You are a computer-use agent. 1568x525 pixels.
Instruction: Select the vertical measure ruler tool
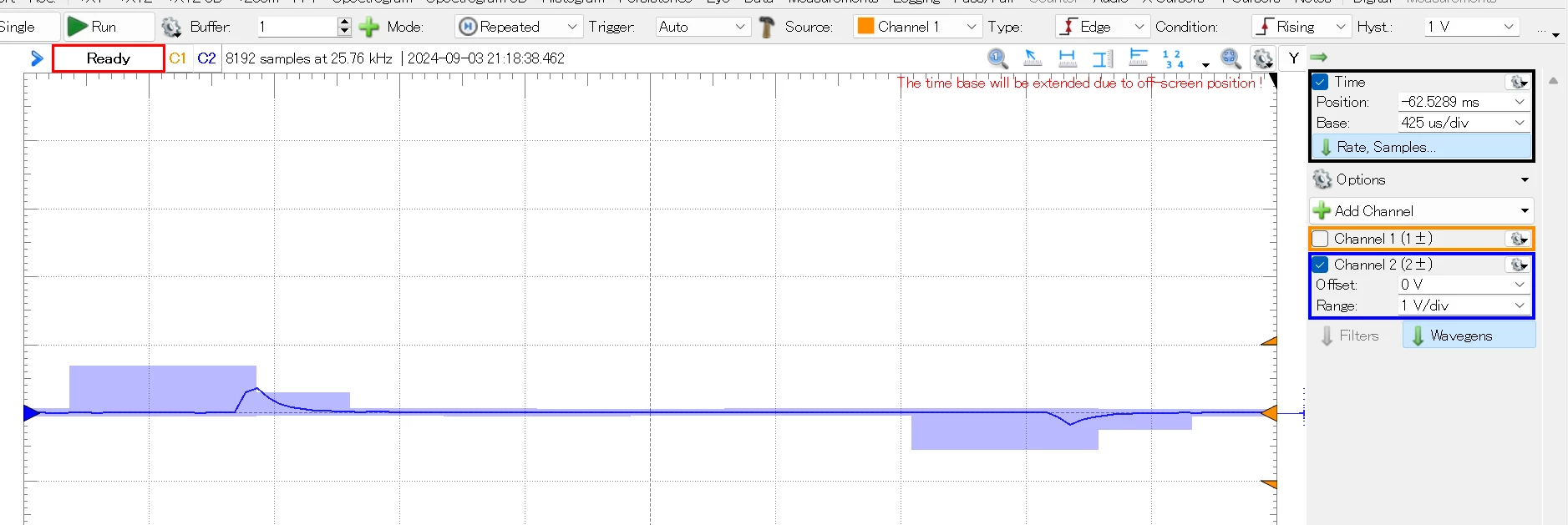pos(1103,58)
